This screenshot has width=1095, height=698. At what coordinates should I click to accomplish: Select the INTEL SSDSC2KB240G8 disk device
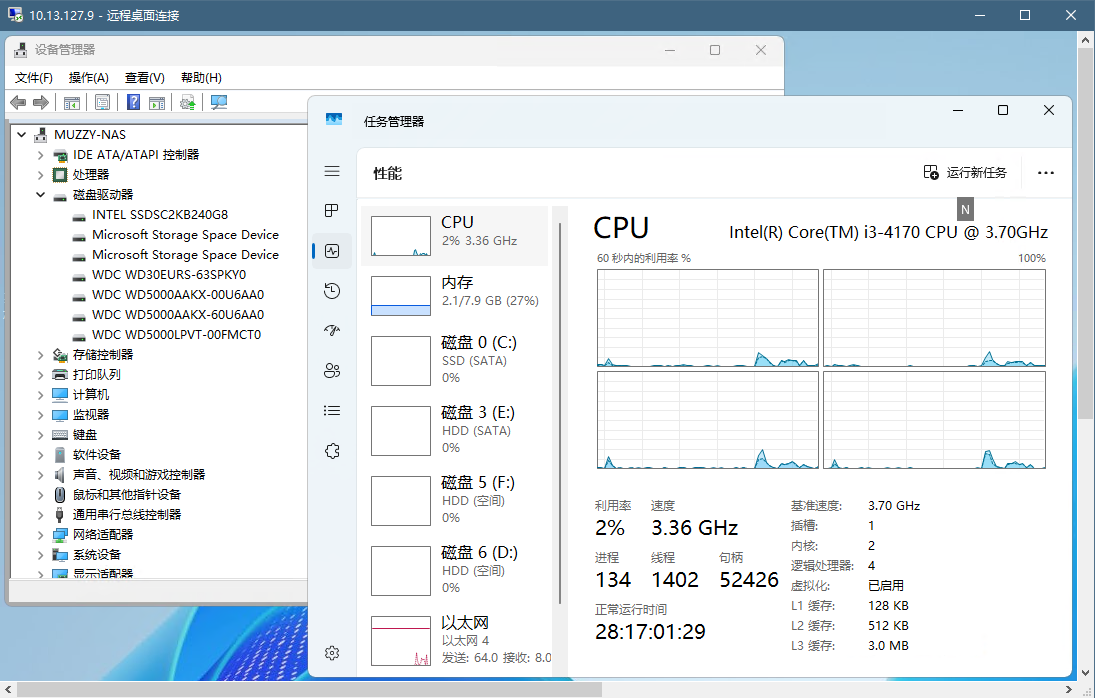click(x=159, y=215)
